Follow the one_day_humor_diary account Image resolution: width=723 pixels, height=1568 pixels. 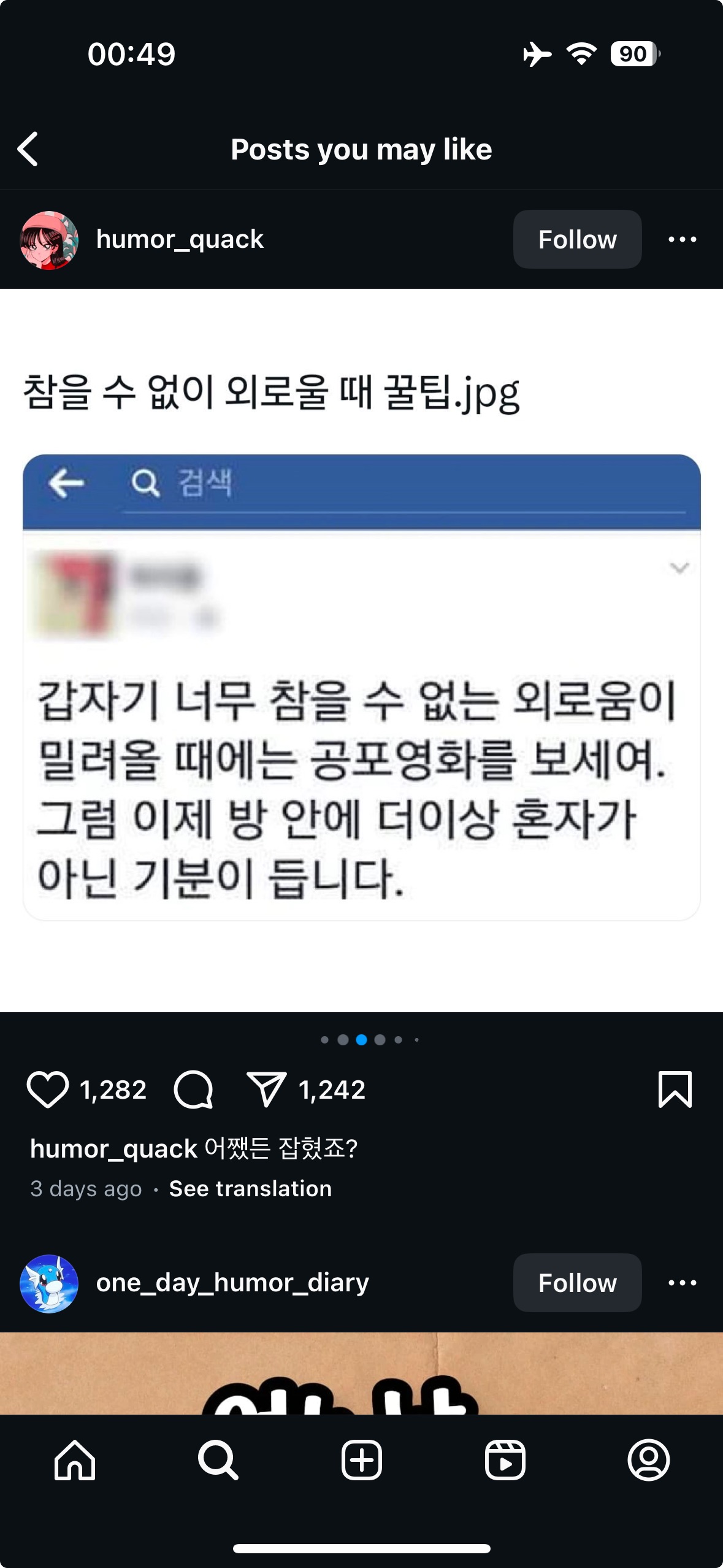tap(577, 1283)
